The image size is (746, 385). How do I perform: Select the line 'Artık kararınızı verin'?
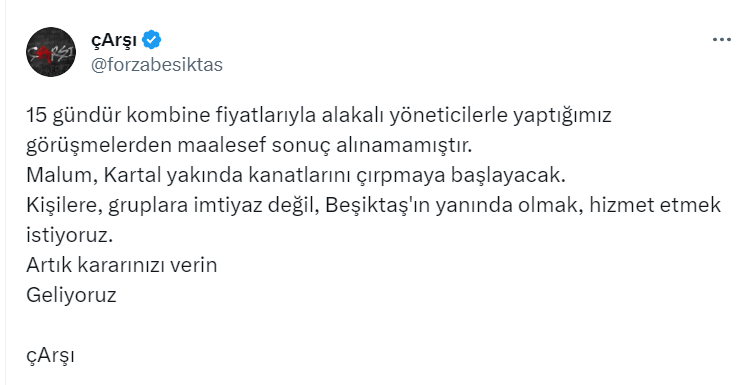122,265
